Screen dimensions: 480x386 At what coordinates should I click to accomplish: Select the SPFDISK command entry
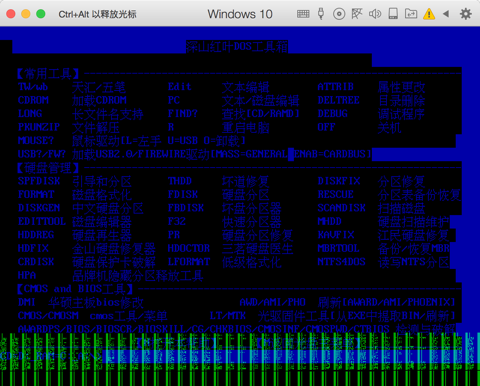(x=39, y=181)
